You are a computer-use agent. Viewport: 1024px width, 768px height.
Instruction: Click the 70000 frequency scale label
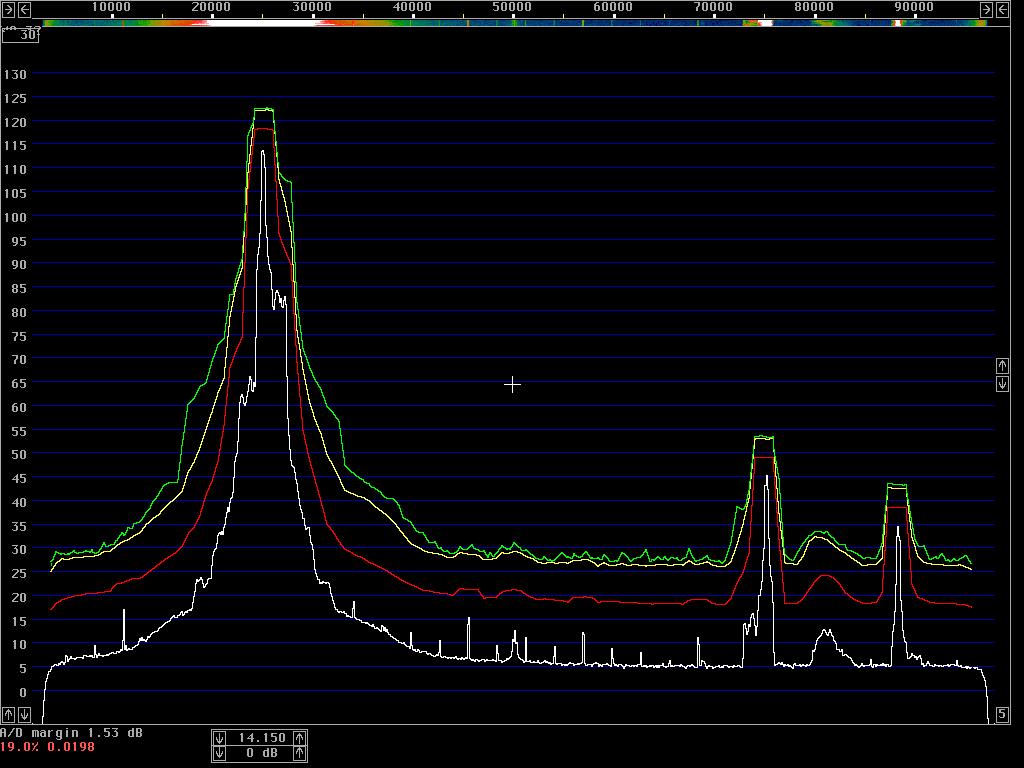point(713,7)
